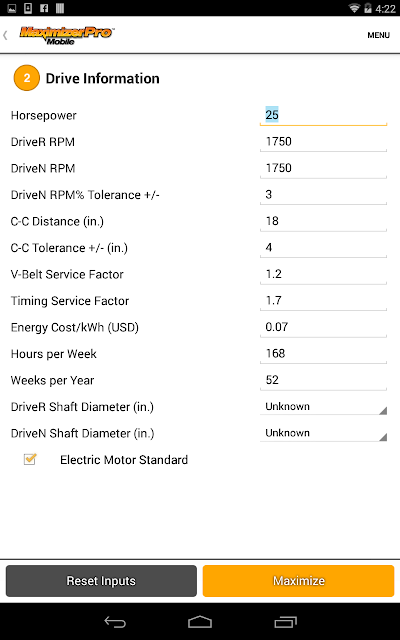
Task: Edit the DriveR RPM field
Action: pos(323,142)
